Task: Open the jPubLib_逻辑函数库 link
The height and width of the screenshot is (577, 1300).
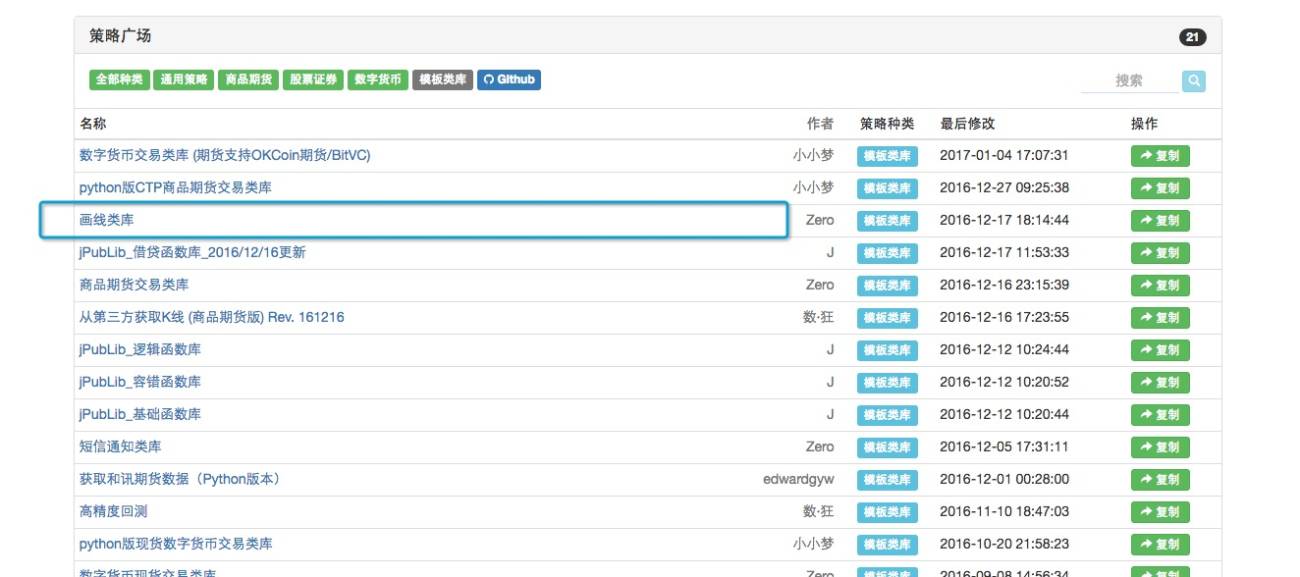Action: pos(140,350)
